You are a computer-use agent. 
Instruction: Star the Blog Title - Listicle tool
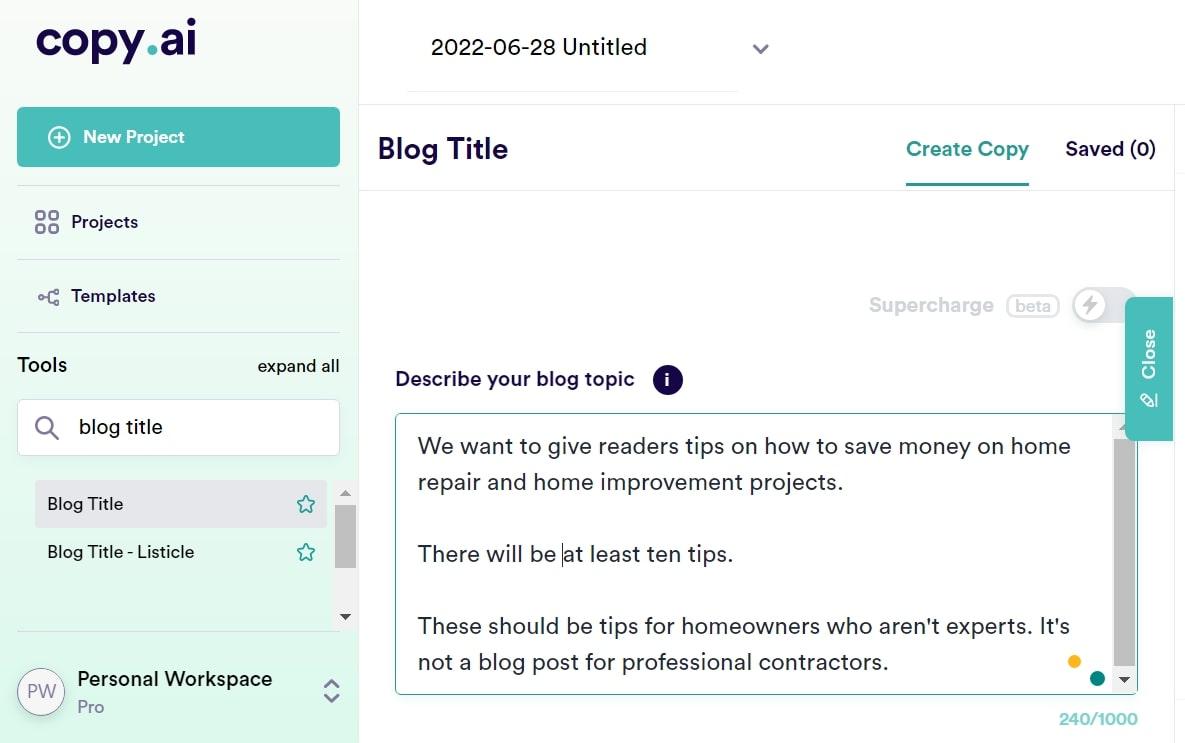tap(306, 552)
